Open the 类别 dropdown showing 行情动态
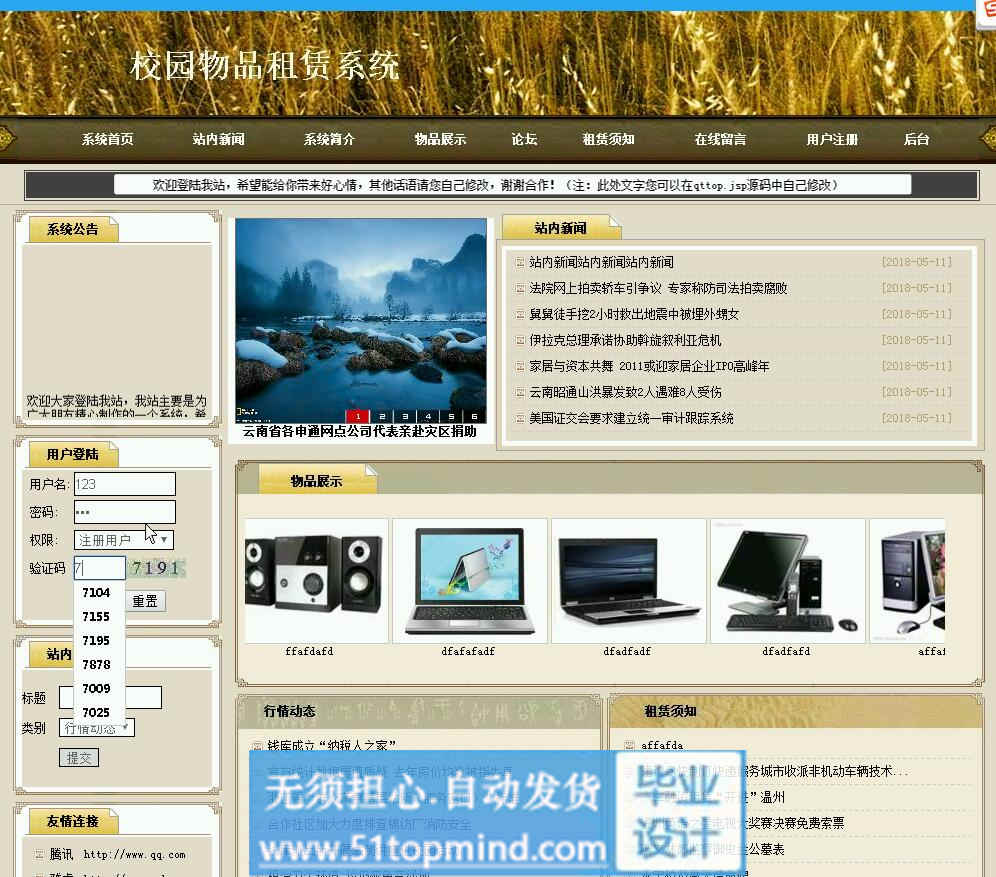This screenshot has height=877, width=996. click(x=97, y=728)
